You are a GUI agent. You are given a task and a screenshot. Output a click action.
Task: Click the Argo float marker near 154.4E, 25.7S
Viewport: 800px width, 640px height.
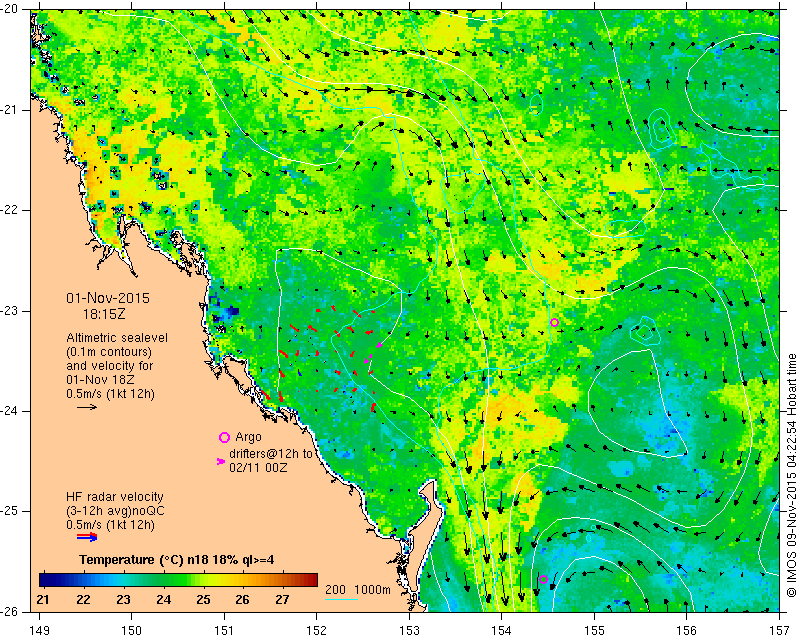[543, 579]
